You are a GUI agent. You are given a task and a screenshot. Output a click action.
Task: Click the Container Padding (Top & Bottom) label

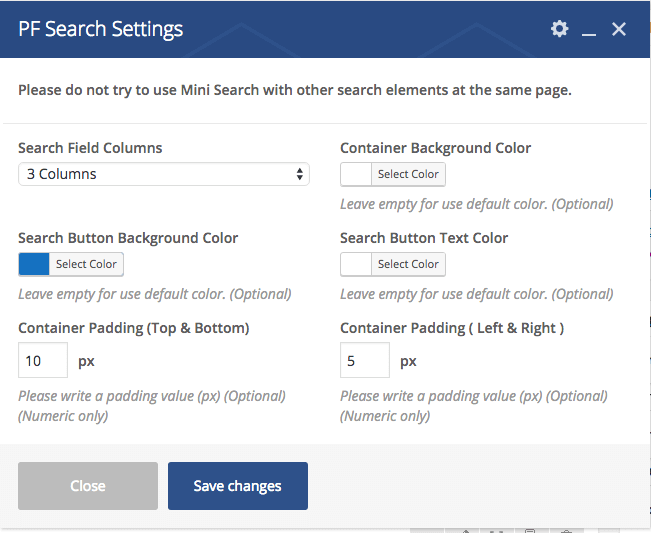tap(133, 328)
